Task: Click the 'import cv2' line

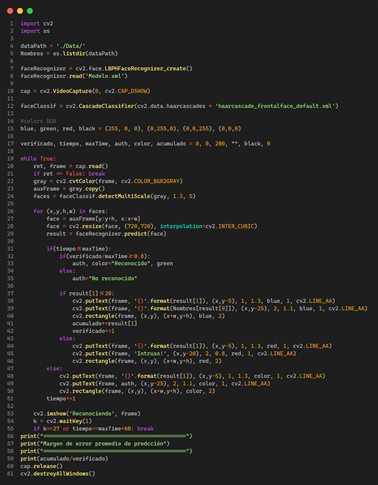Action: [x=37, y=23]
